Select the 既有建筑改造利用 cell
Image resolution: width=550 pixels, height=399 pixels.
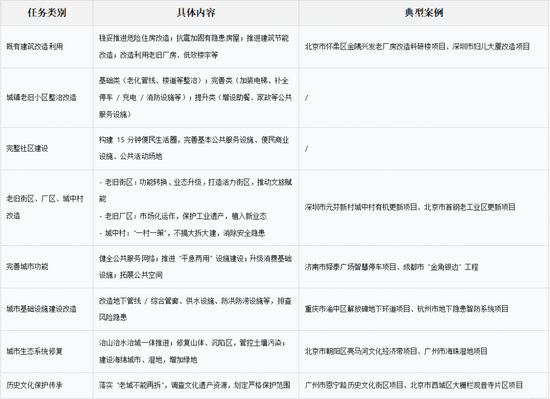(47, 47)
